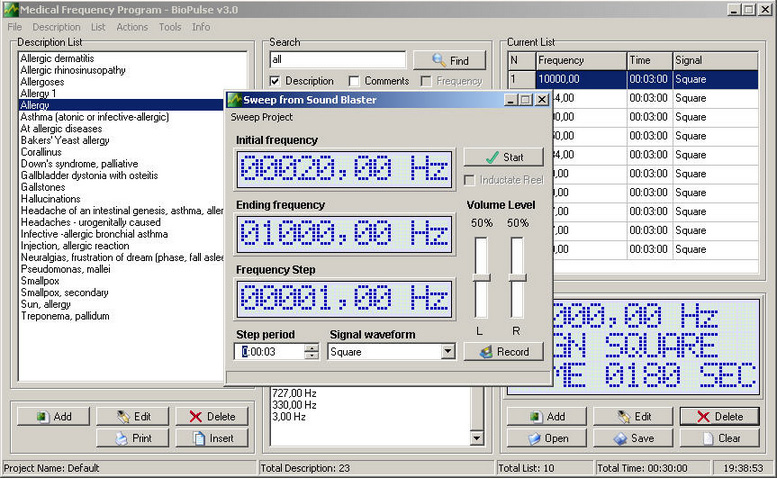The image size is (778, 479).
Task: Enable the Comments search checkbox
Action: point(354,81)
